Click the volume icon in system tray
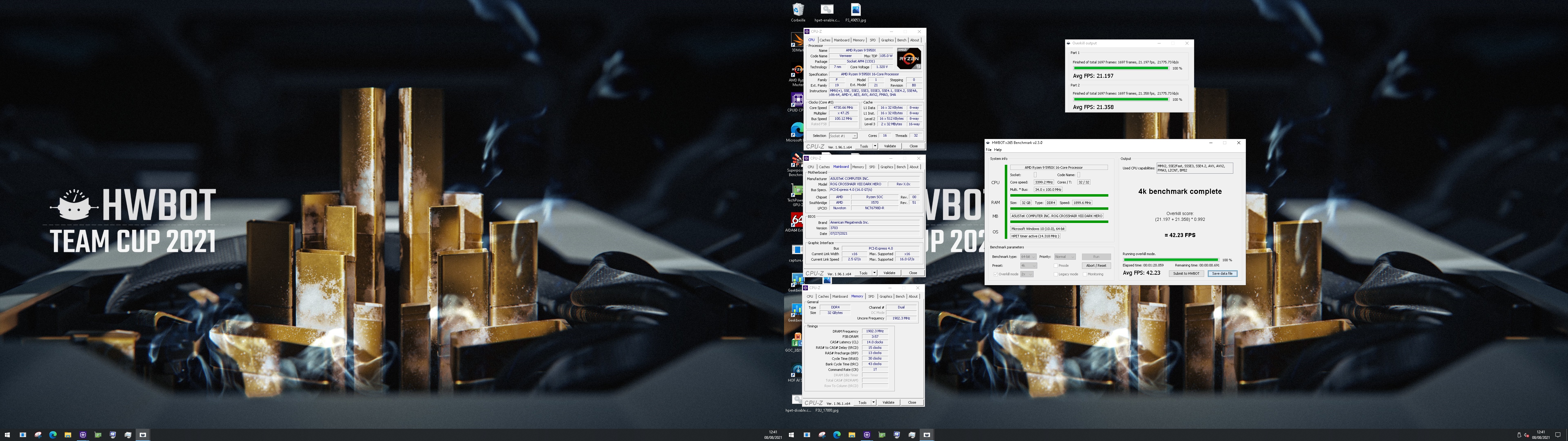The width and height of the screenshot is (1568, 441). point(1527,435)
